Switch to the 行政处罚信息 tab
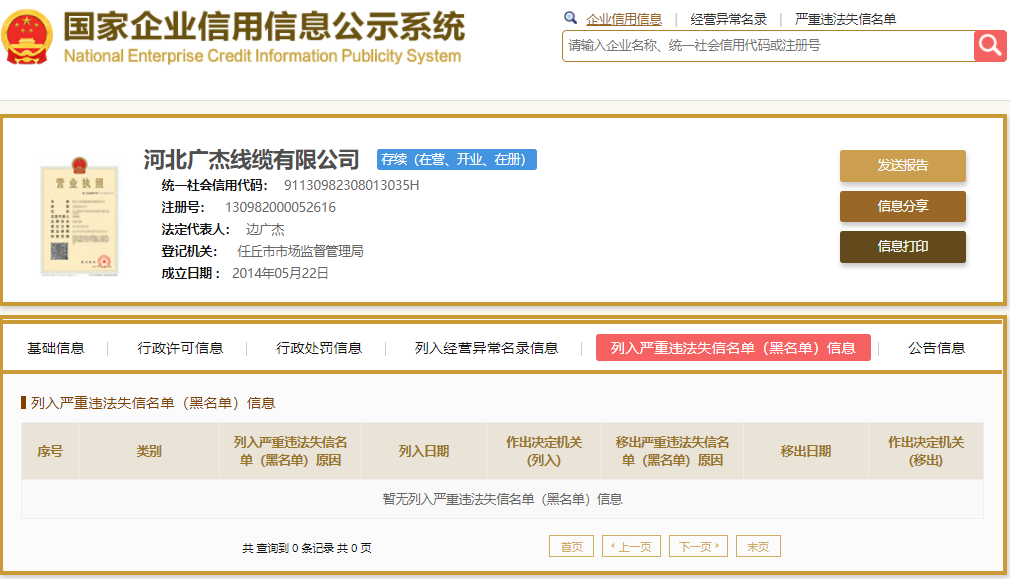1010x579 pixels. pyautogui.click(x=319, y=348)
